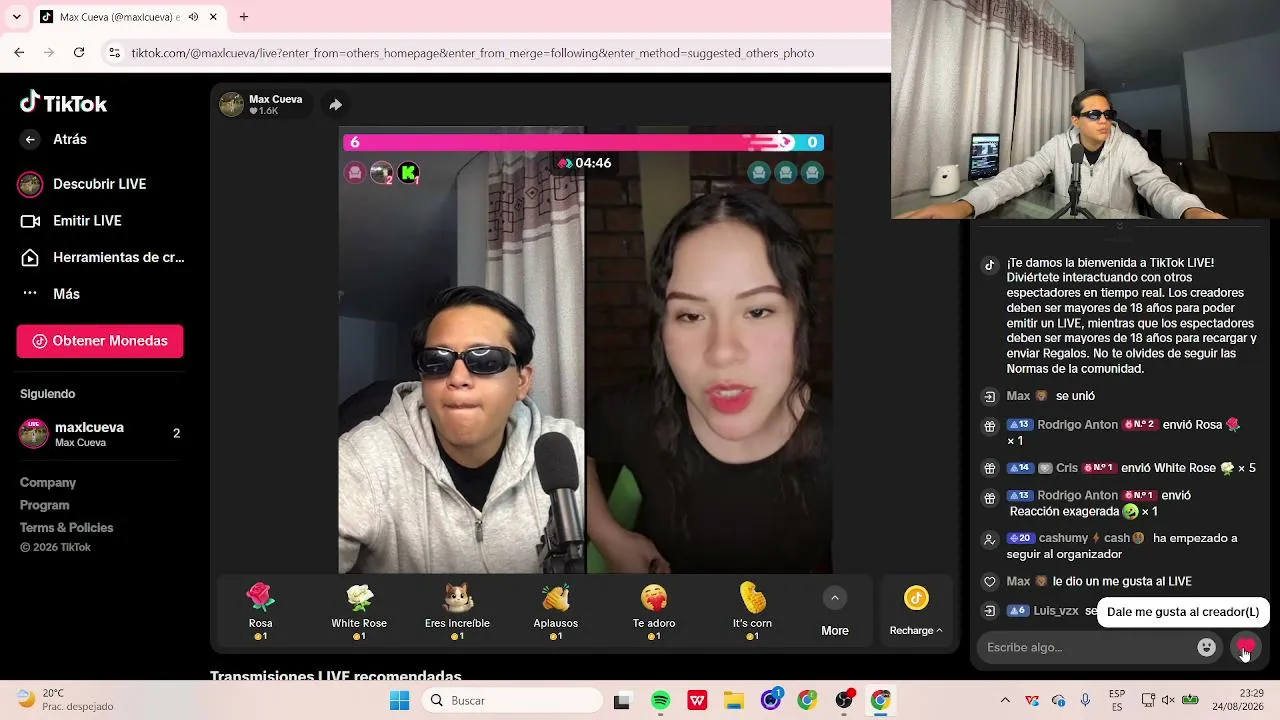This screenshot has height=720, width=1280.
Task: Select the Descubrir LIVE menu item
Action: tap(100, 184)
